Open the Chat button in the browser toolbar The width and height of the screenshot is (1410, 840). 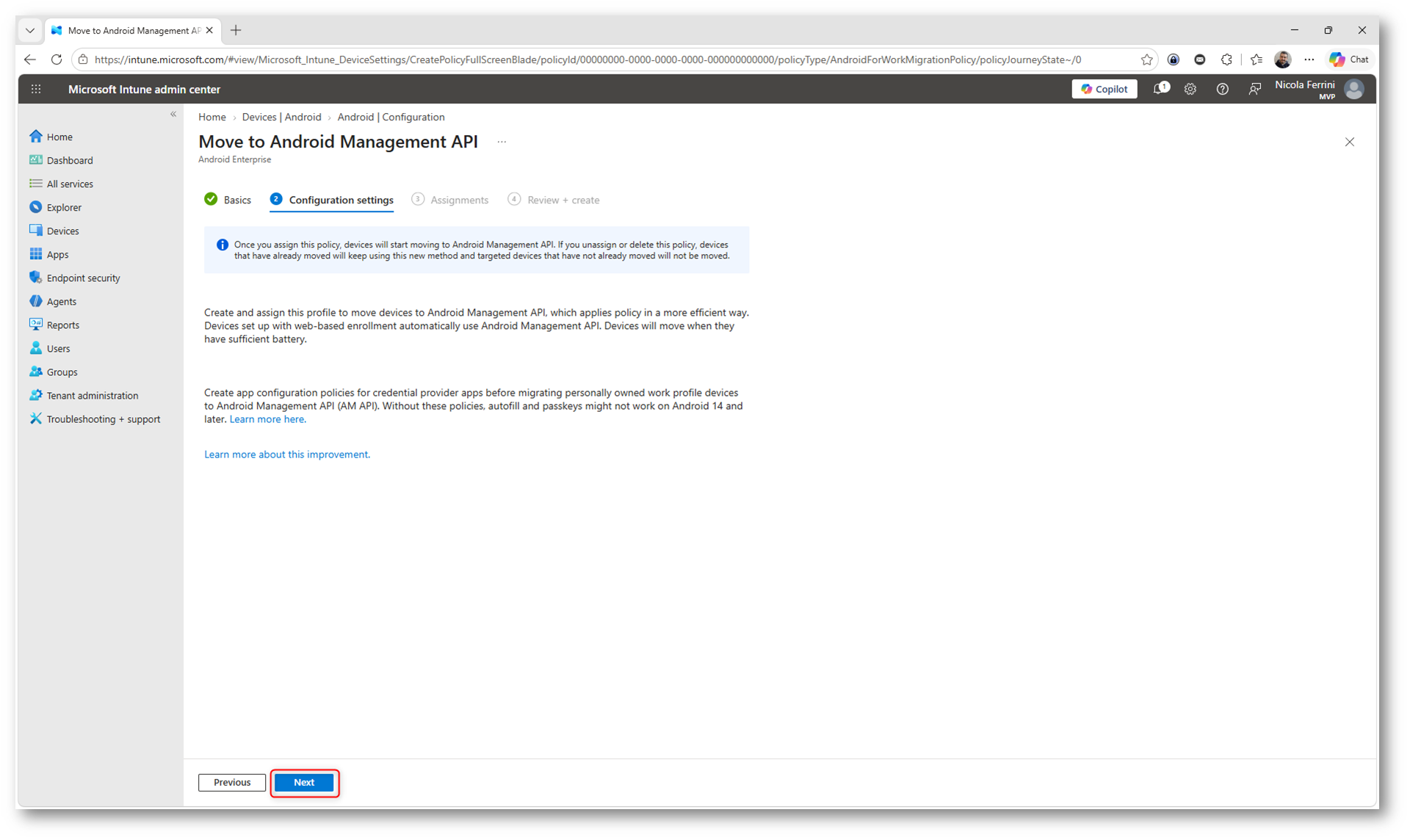coord(1350,59)
